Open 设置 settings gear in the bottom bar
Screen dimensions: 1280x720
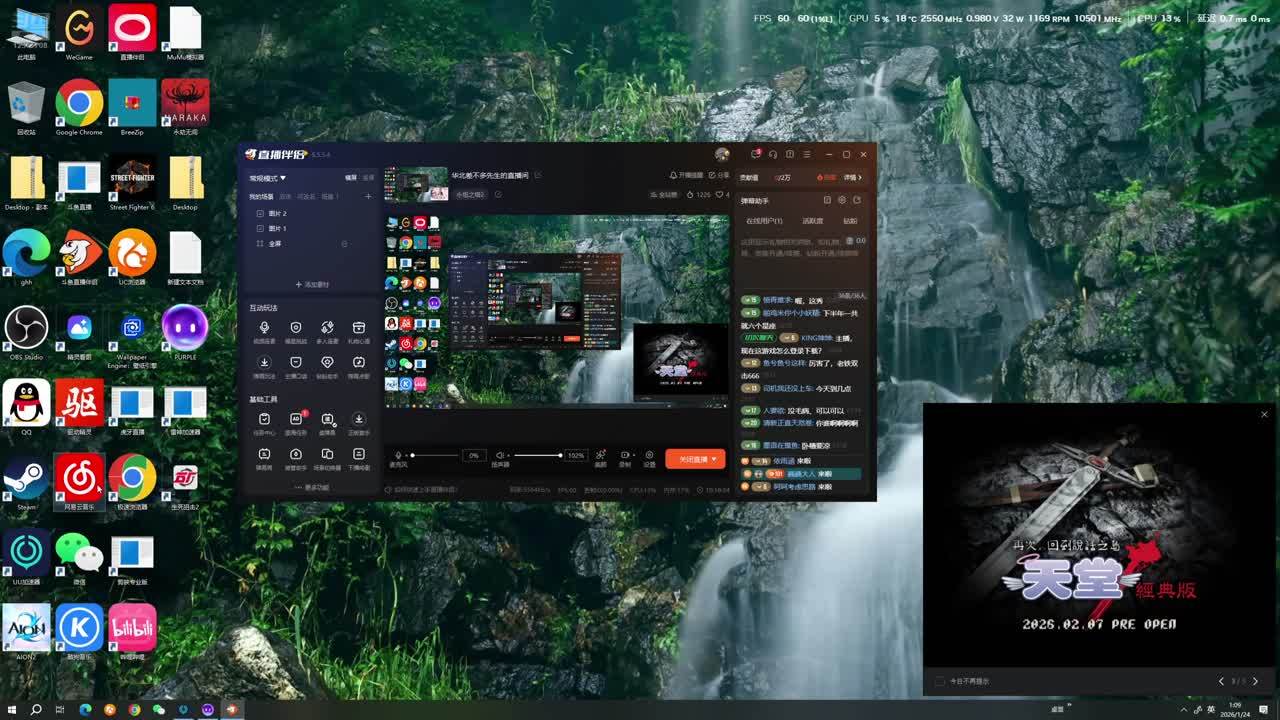click(649, 455)
